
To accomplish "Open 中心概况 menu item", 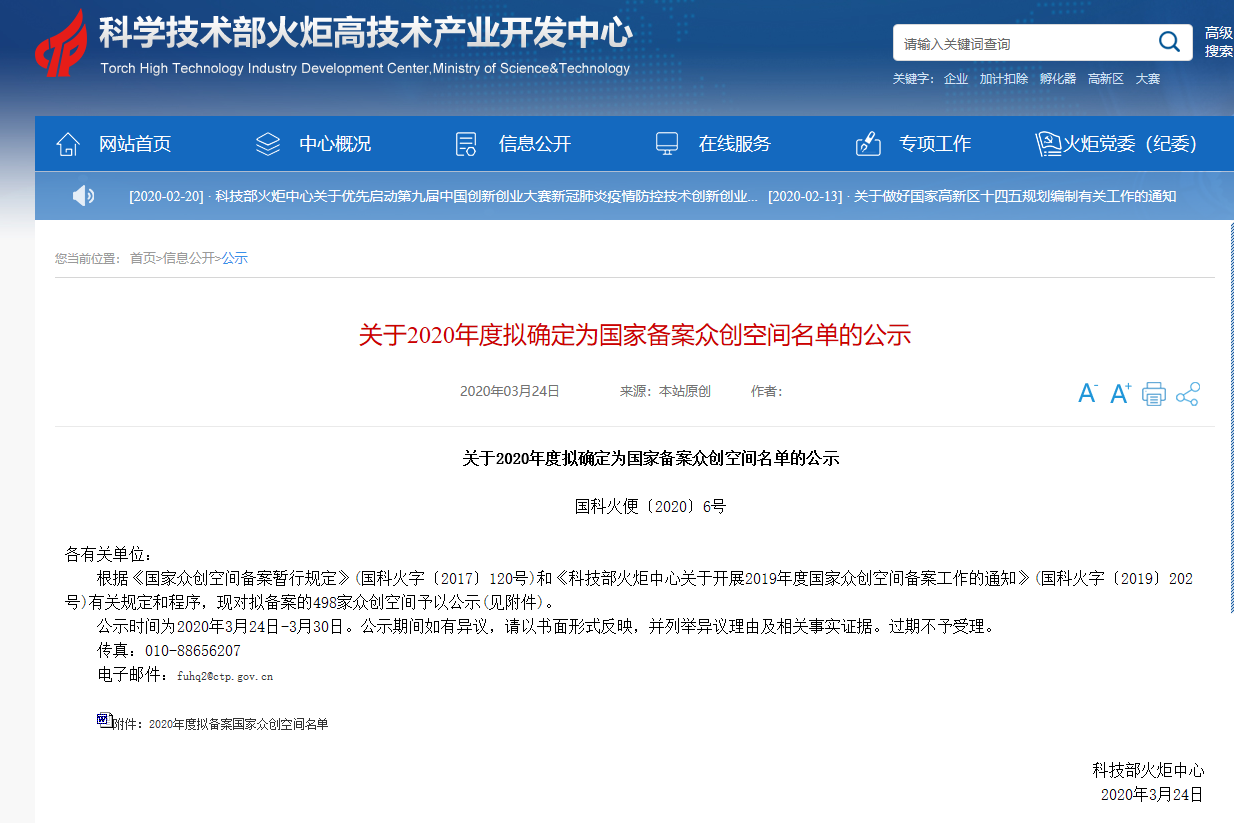I will 335,144.
